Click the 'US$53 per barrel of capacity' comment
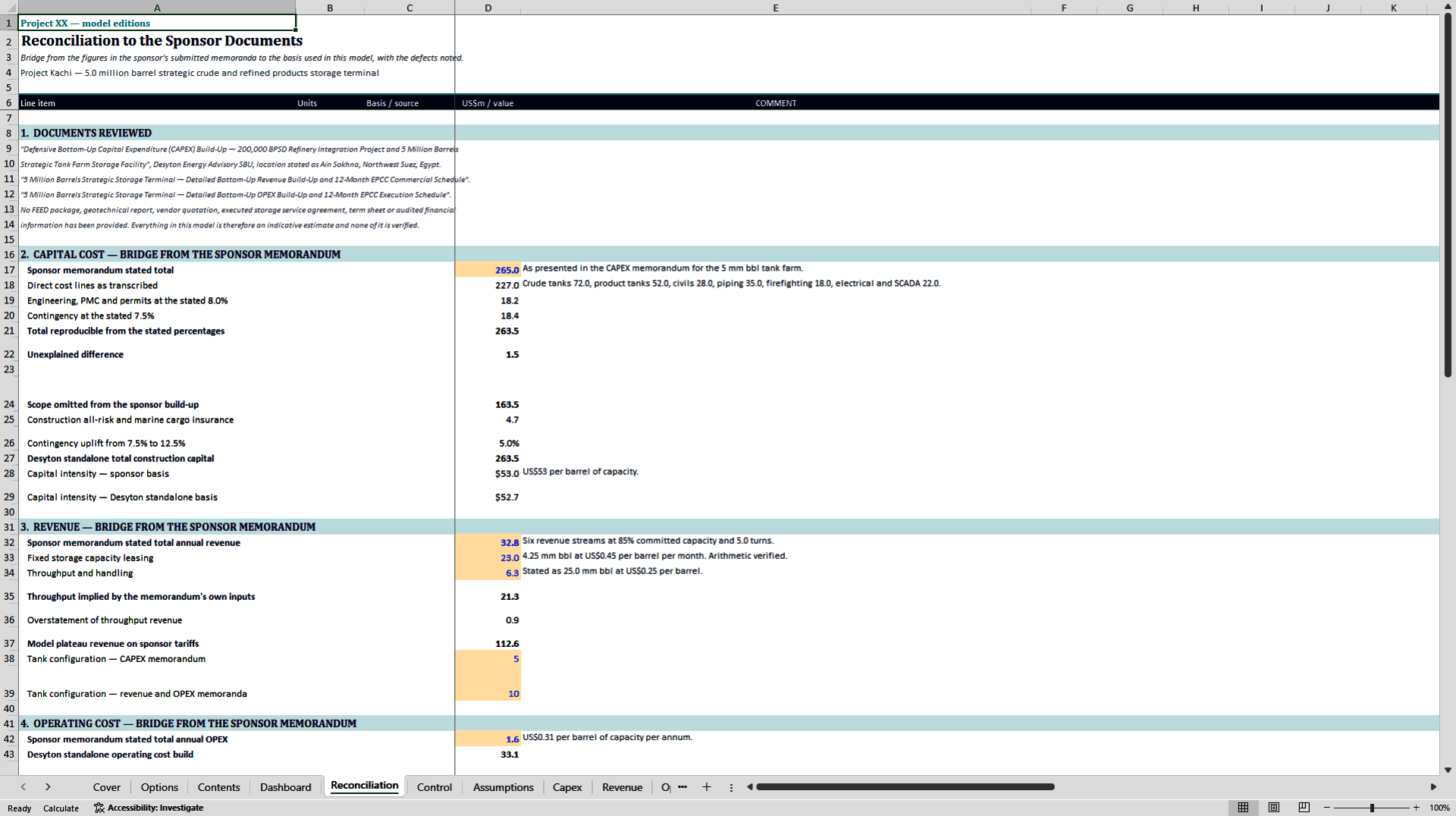The image size is (1456, 816). pos(580,472)
